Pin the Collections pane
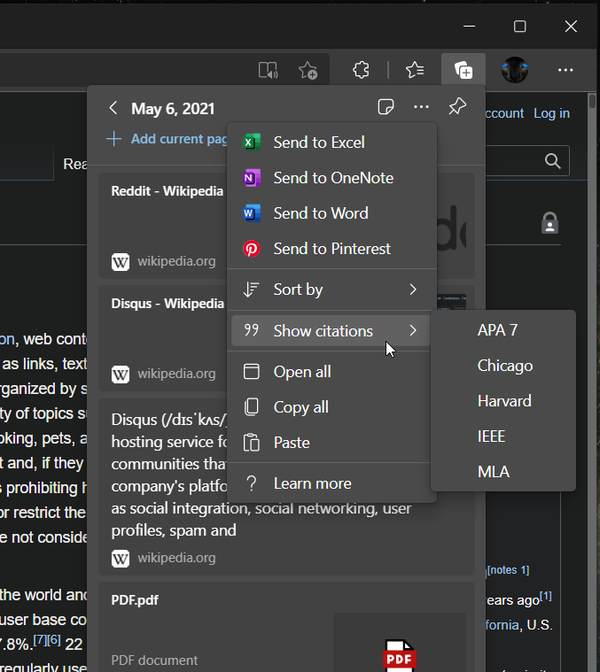The width and height of the screenshot is (600, 672). pyautogui.click(x=457, y=108)
